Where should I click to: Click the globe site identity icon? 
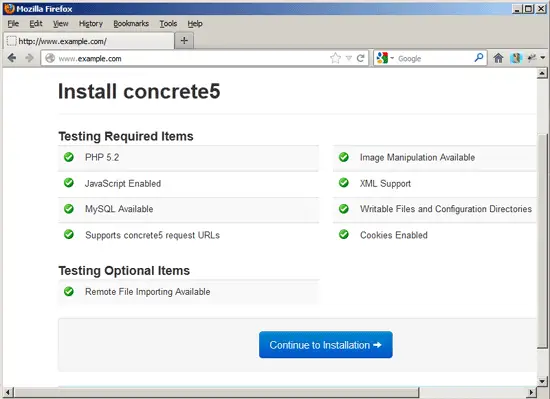click(x=50, y=58)
